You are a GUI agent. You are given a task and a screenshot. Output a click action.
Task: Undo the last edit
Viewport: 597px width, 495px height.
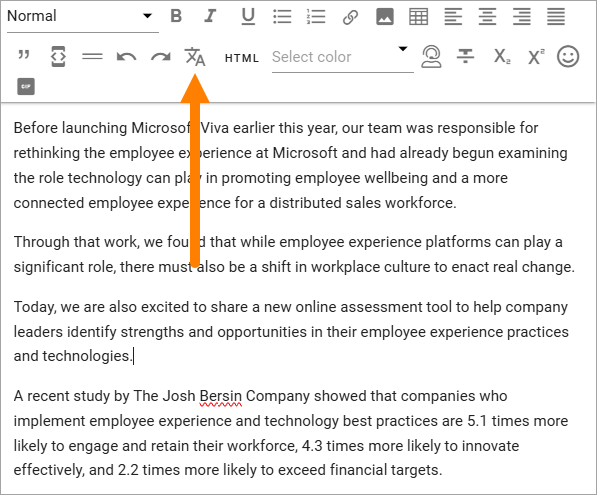[x=126, y=57]
